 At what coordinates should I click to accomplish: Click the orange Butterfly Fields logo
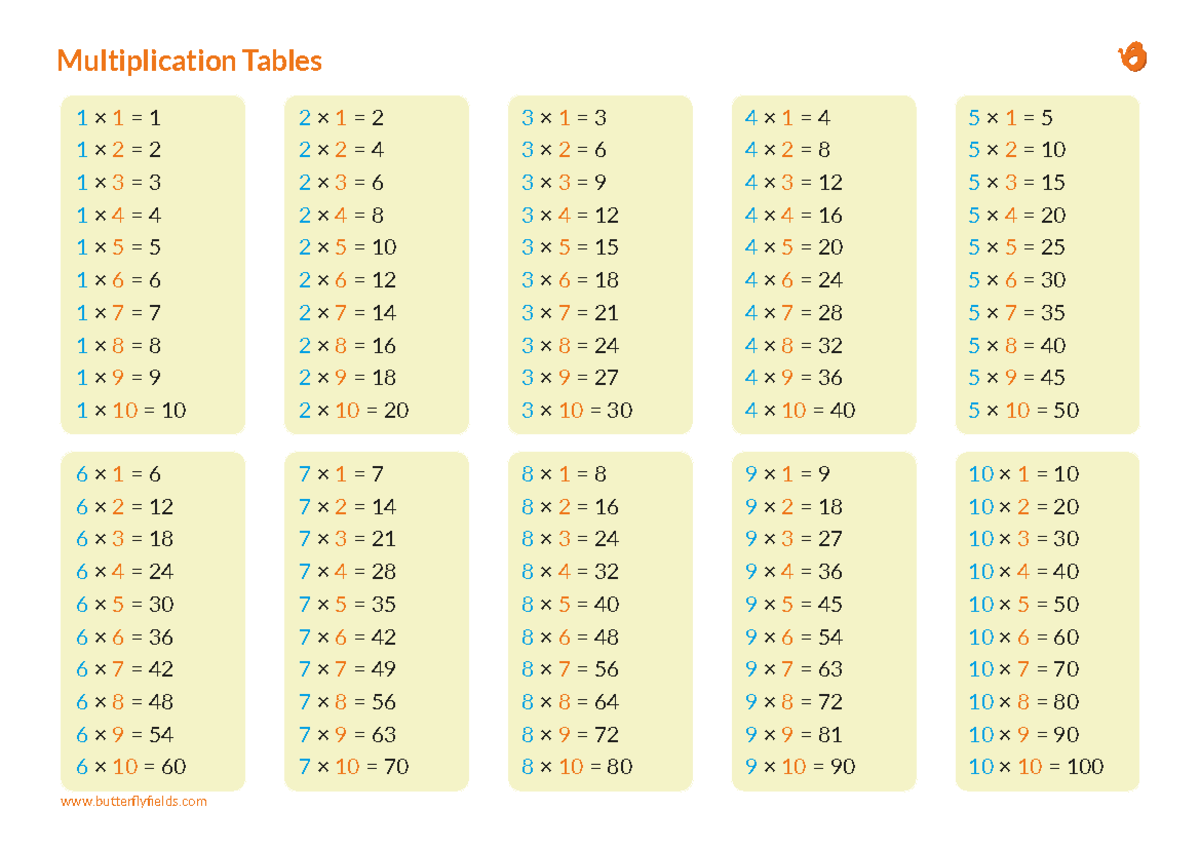coord(1132,57)
